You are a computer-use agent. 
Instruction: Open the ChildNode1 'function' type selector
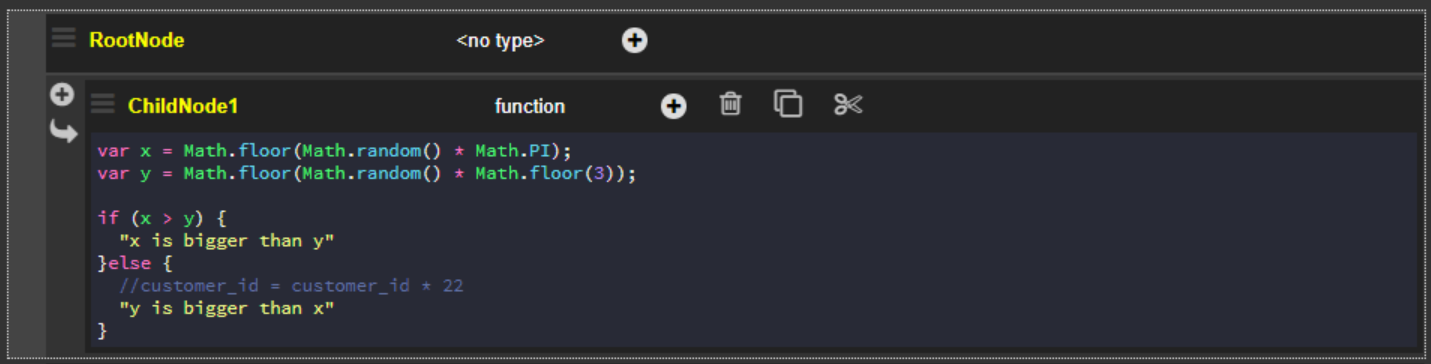530,106
